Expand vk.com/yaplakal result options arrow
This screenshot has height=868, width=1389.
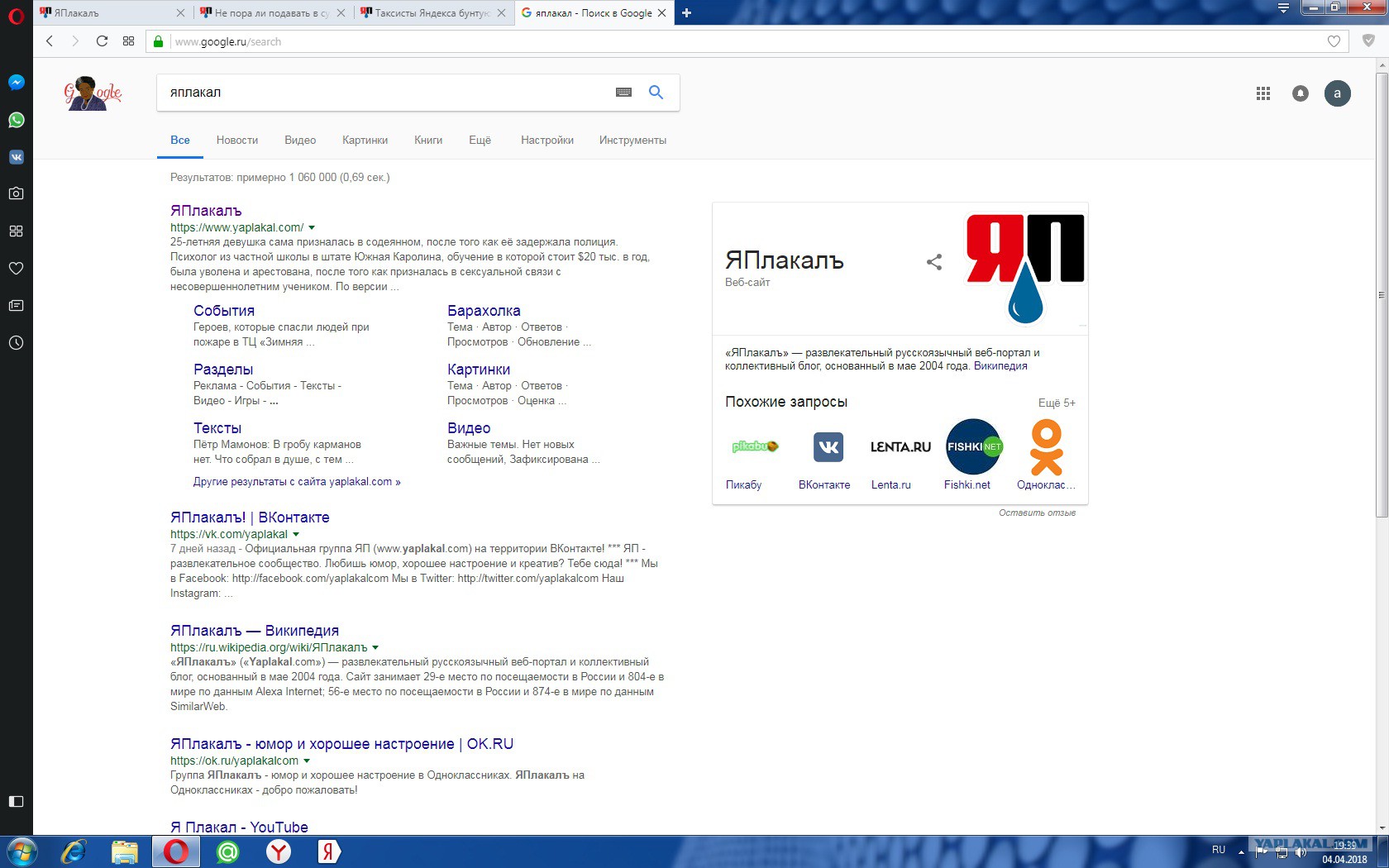pos(296,534)
